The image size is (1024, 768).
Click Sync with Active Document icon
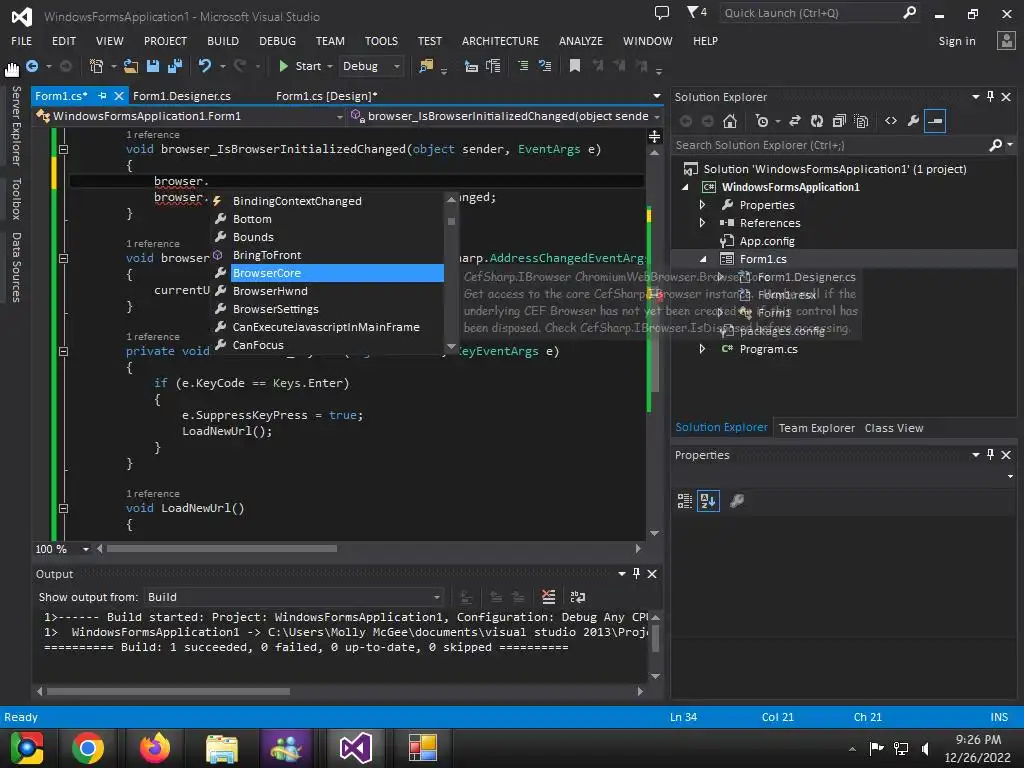(x=795, y=121)
